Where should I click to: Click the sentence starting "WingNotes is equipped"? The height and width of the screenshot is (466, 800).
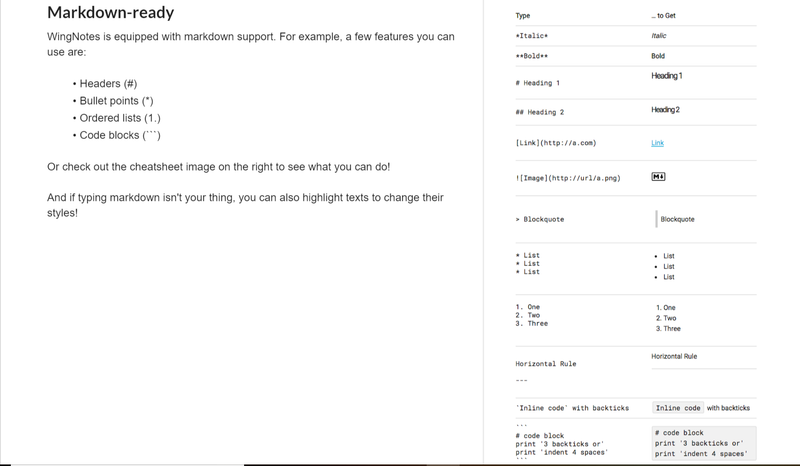tap(251, 44)
